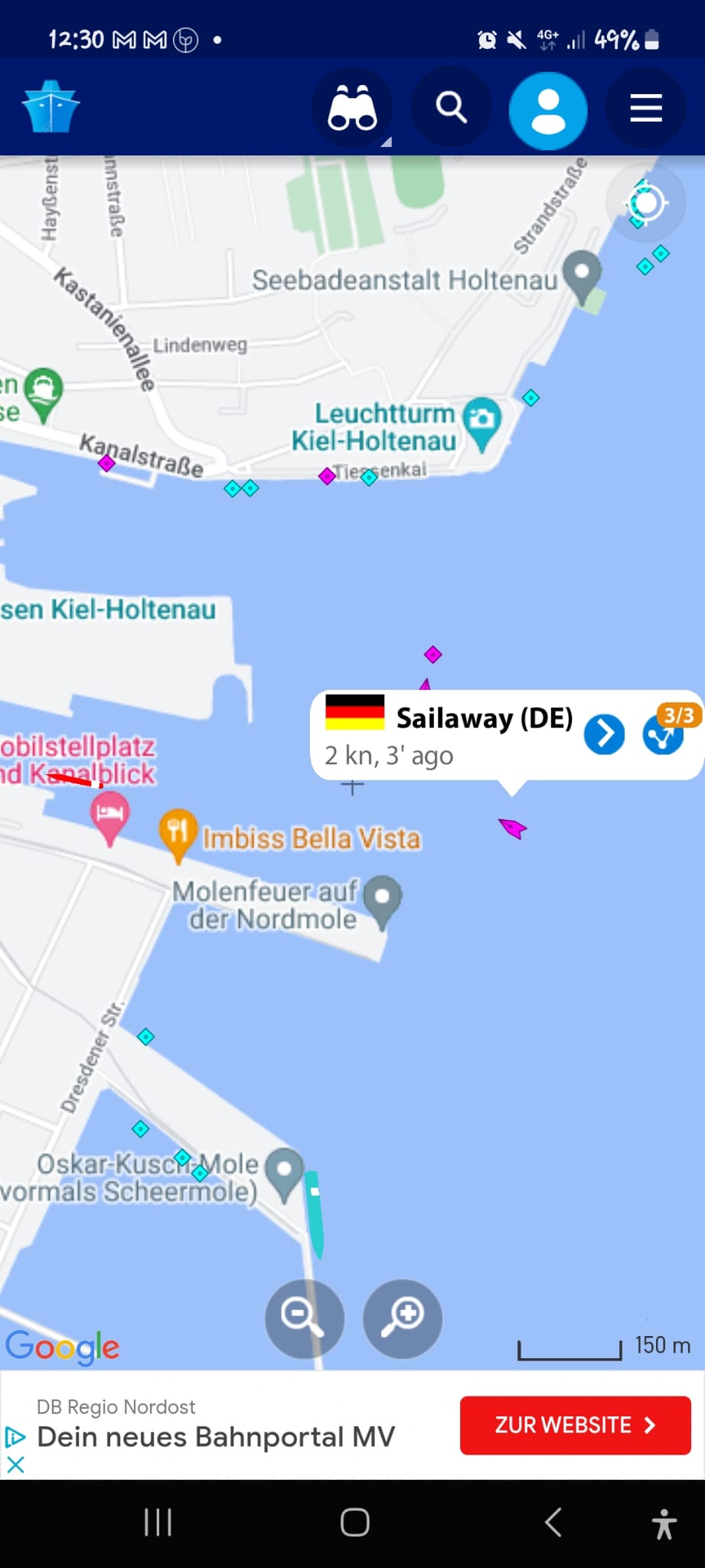Zoom in the map
Screen dimensions: 705x1568
point(403,1318)
